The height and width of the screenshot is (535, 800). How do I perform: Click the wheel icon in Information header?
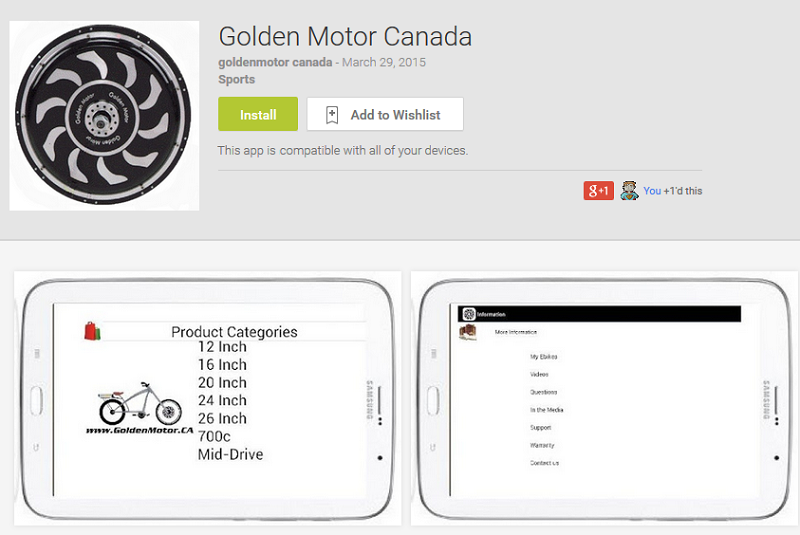click(x=469, y=314)
